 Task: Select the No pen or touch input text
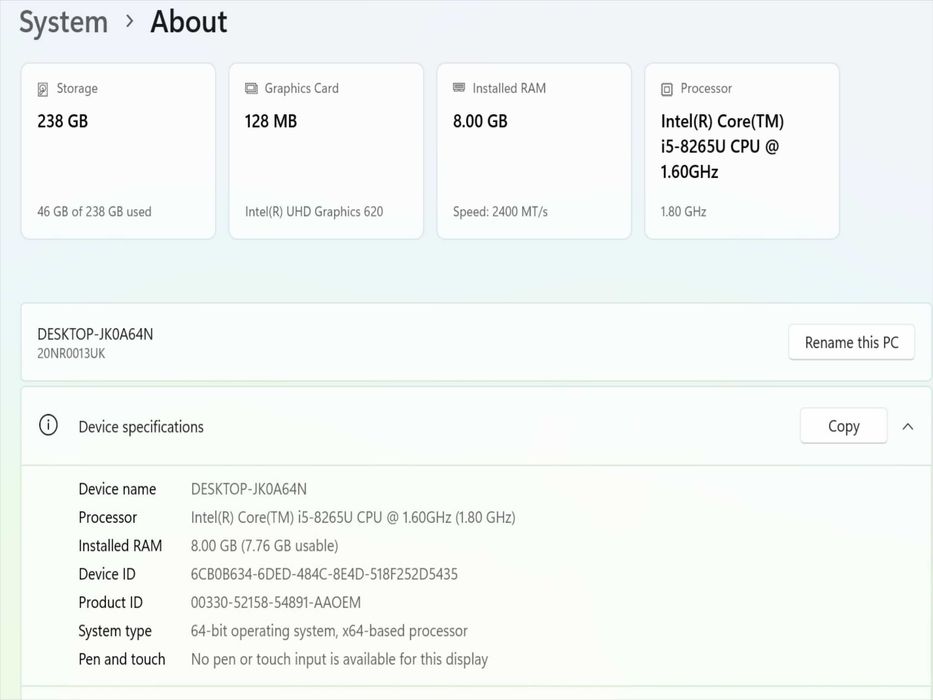[339, 660]
